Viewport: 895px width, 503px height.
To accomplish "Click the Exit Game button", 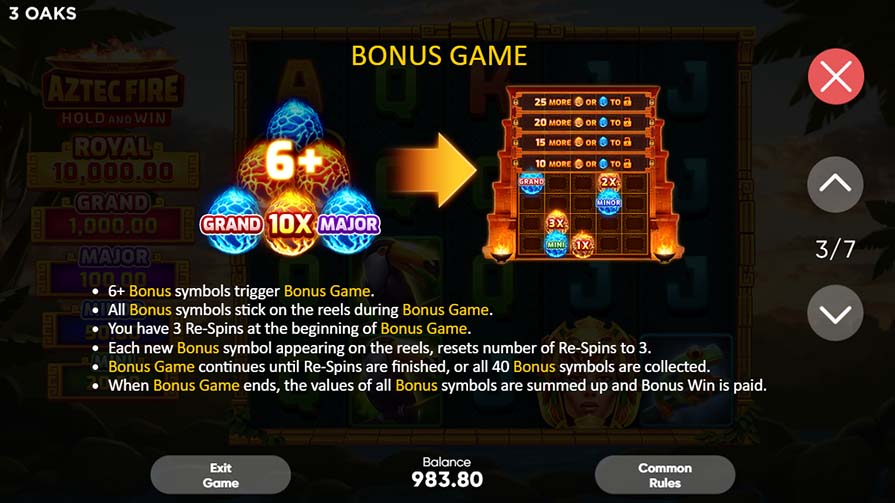I will click(220, 475).
